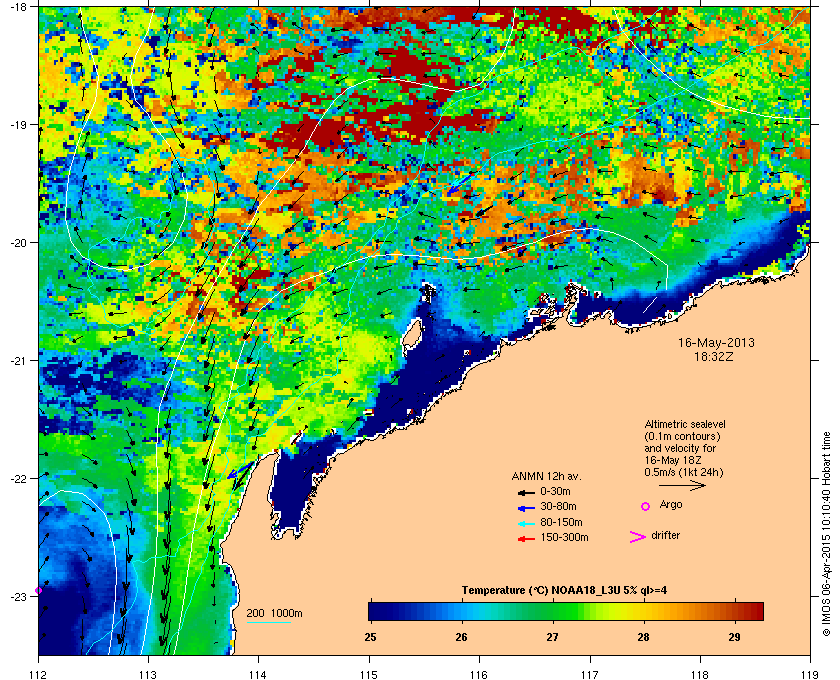The width and height of the screenshot is (840, 680).
Task: Click the '80-150m' depth label
Action: pyautogui.click(x=561, y=522)
